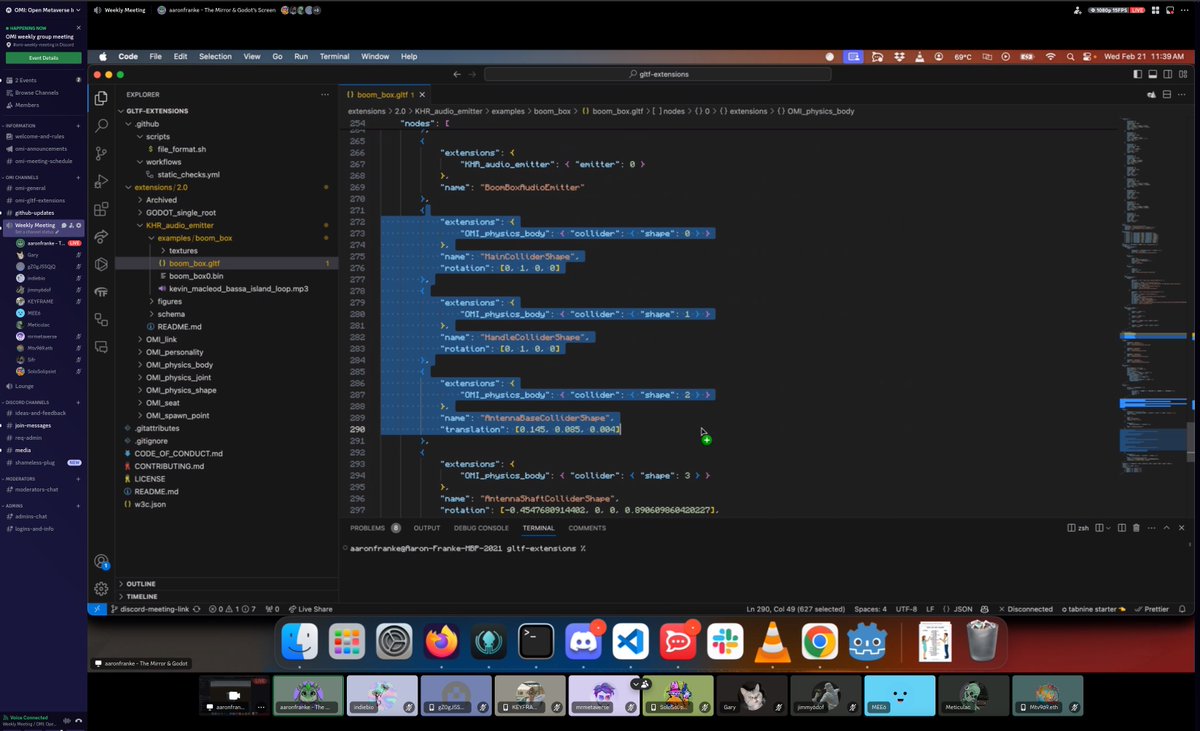This screenshot has height=731, width=1200.
Task: Open the Accounts icon above settings gear
Action: pyautogui.click(x=101, y=562)
